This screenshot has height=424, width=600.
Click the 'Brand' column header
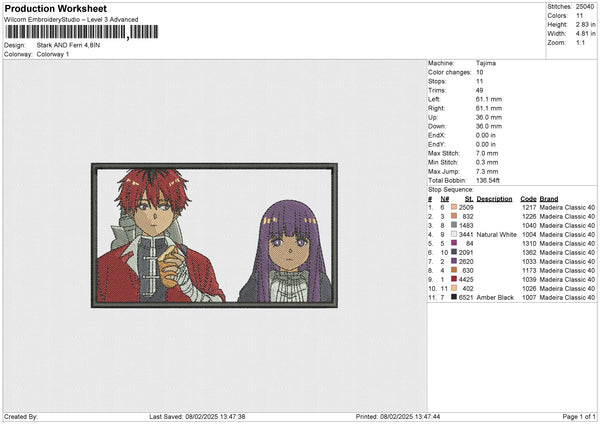549,199
